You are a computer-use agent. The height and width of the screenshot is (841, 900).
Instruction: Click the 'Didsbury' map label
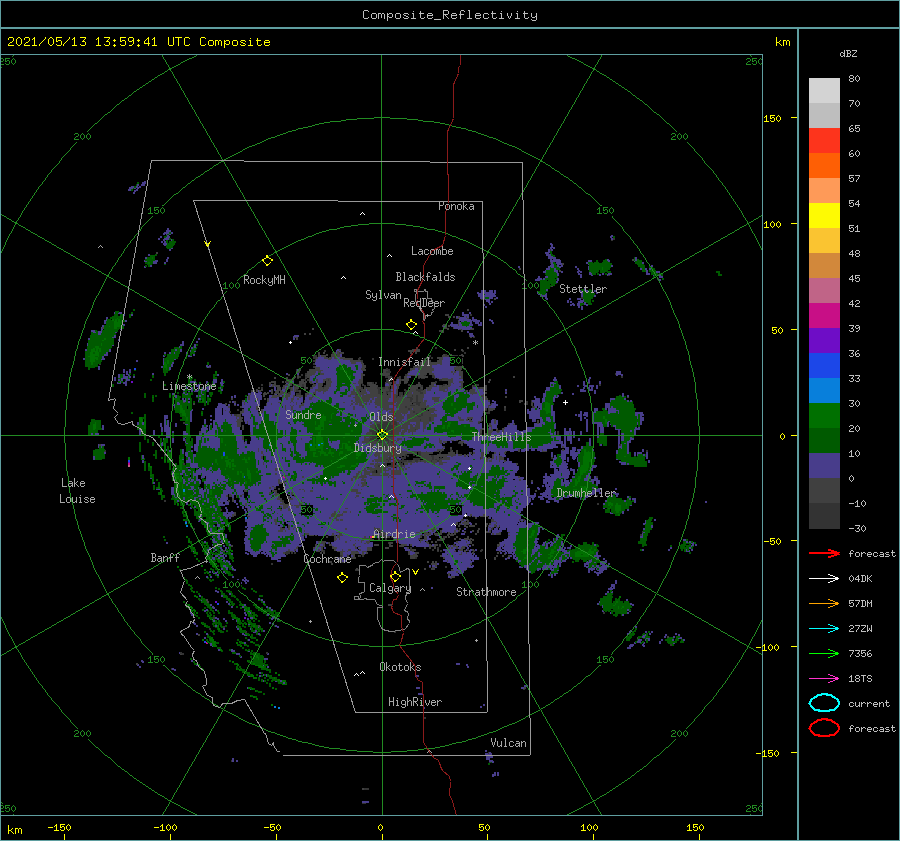(x=378, y=448)
